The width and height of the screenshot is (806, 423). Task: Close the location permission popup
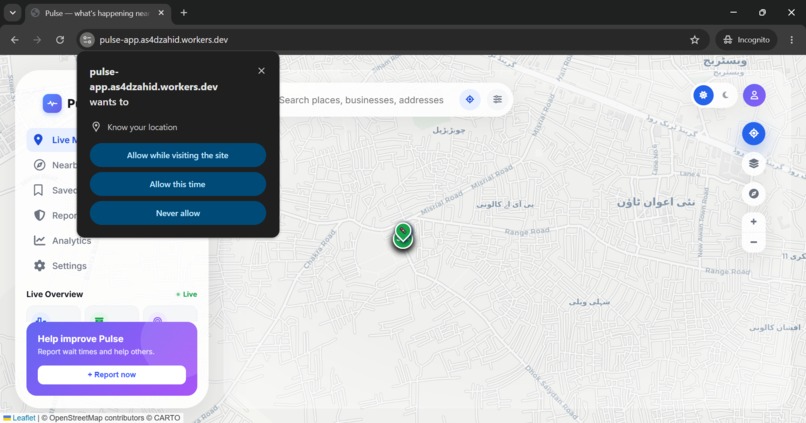(x=261, y=71)
